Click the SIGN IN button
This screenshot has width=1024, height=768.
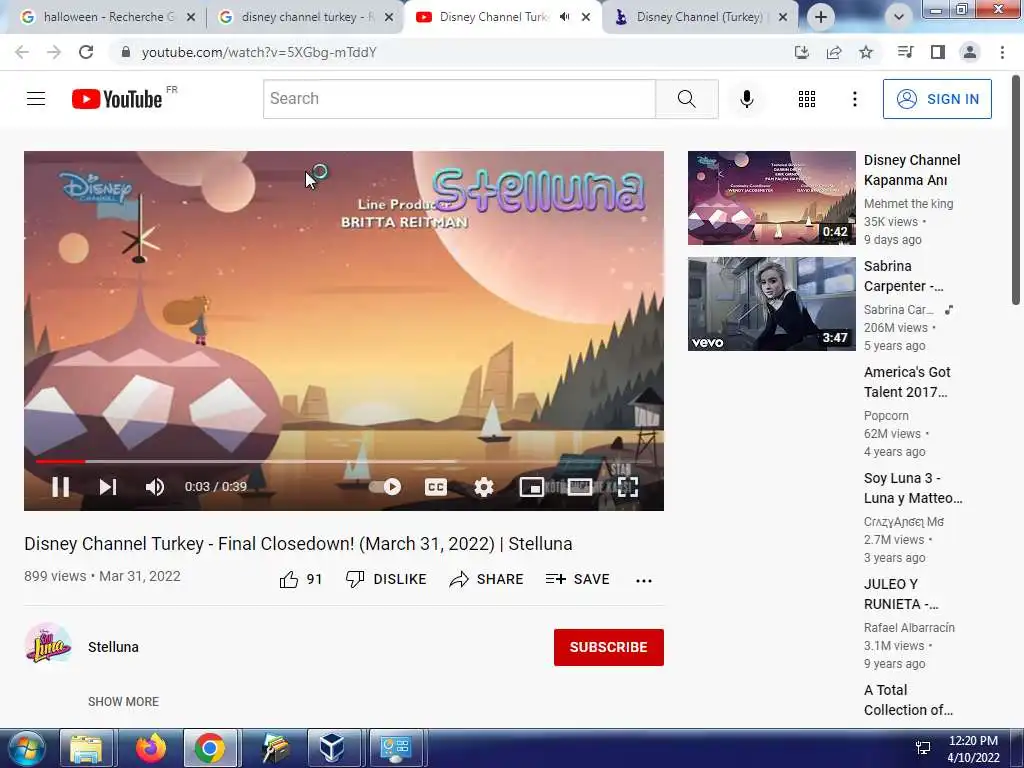coord(937,99)
